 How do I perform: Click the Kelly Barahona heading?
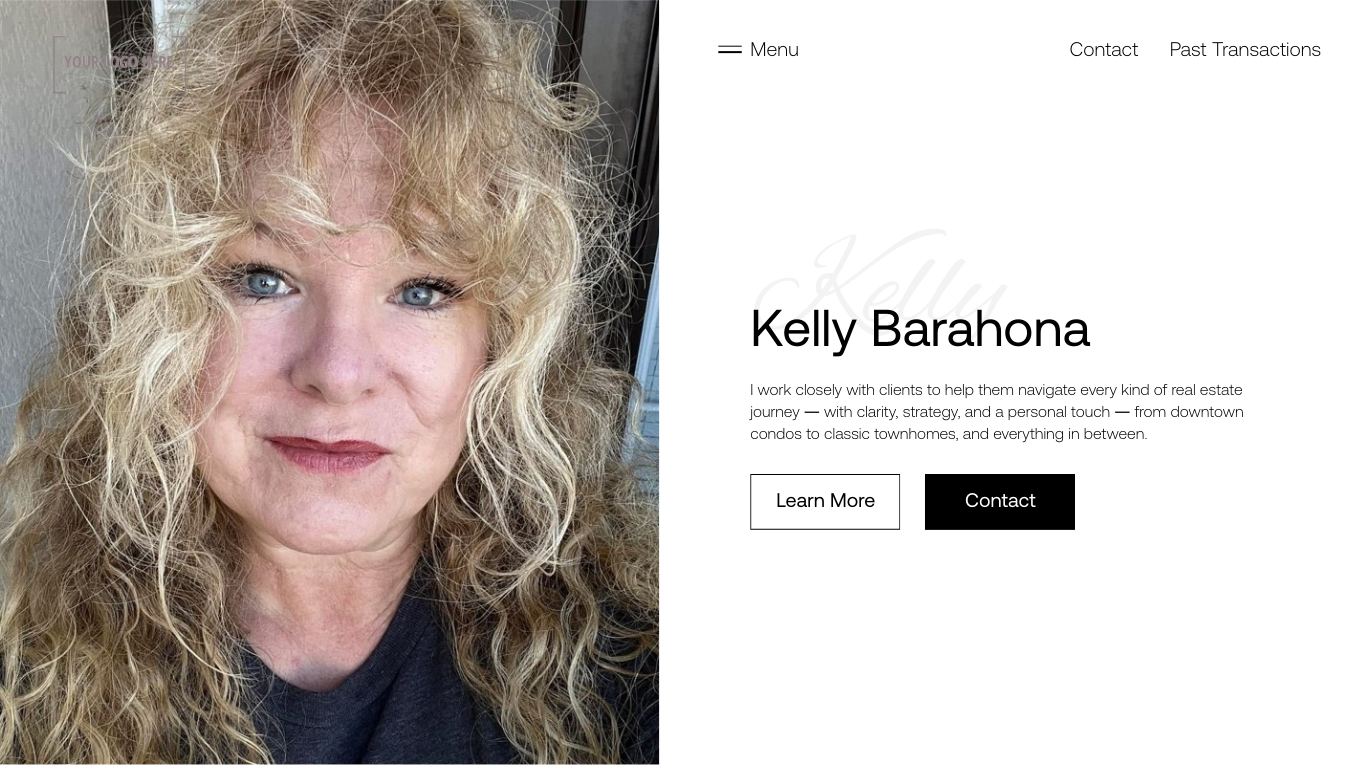pyautogui.click(x=920, y=329)
